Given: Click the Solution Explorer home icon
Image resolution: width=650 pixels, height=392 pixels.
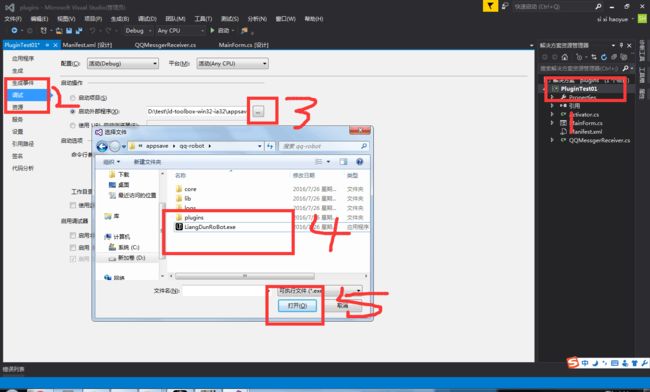Looking at the screenshot, I should click(565, 57).
